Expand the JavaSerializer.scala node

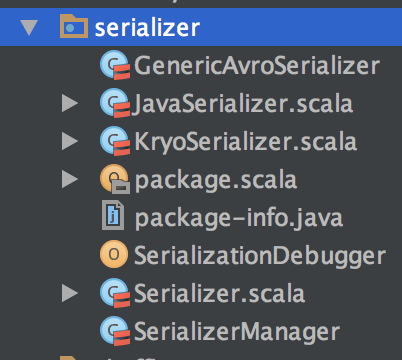70,103
